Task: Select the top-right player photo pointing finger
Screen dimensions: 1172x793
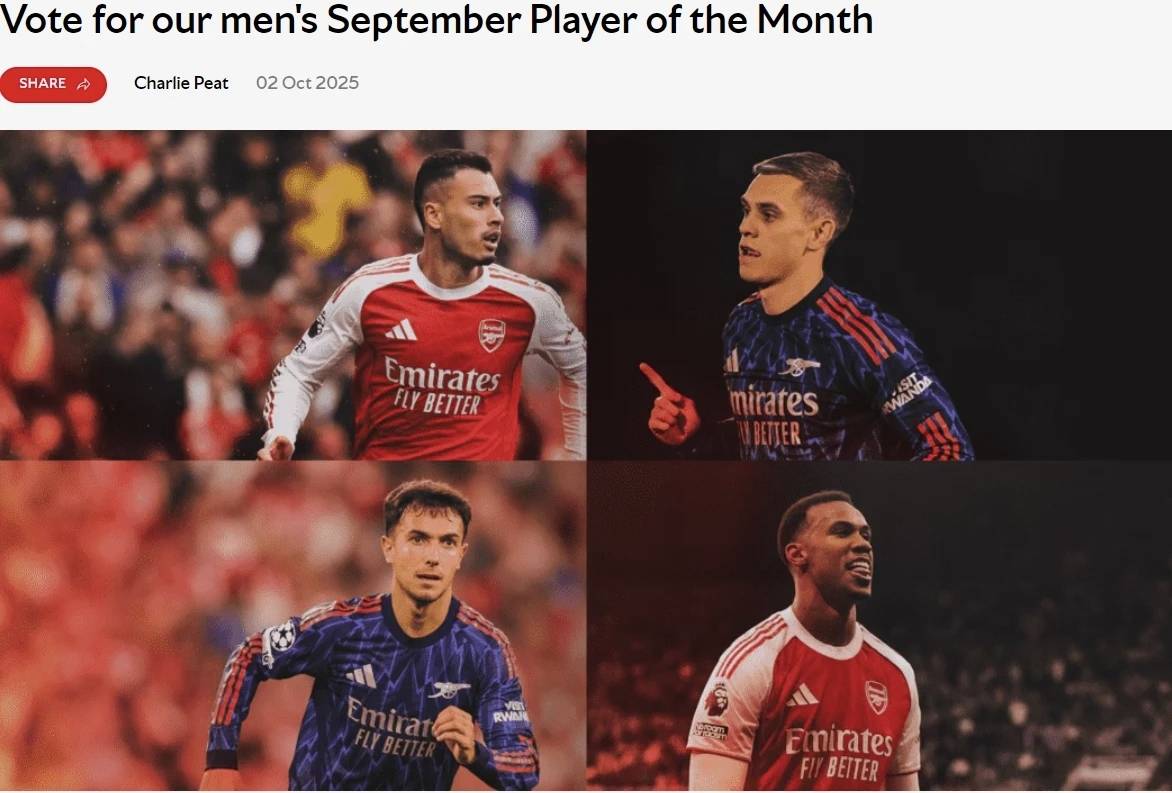Action: pos(879,295)
